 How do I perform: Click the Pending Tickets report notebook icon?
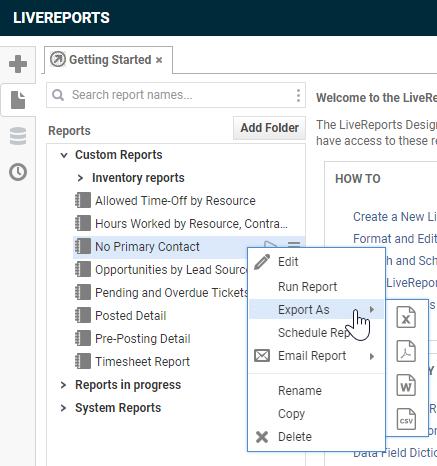coord(83,292)
